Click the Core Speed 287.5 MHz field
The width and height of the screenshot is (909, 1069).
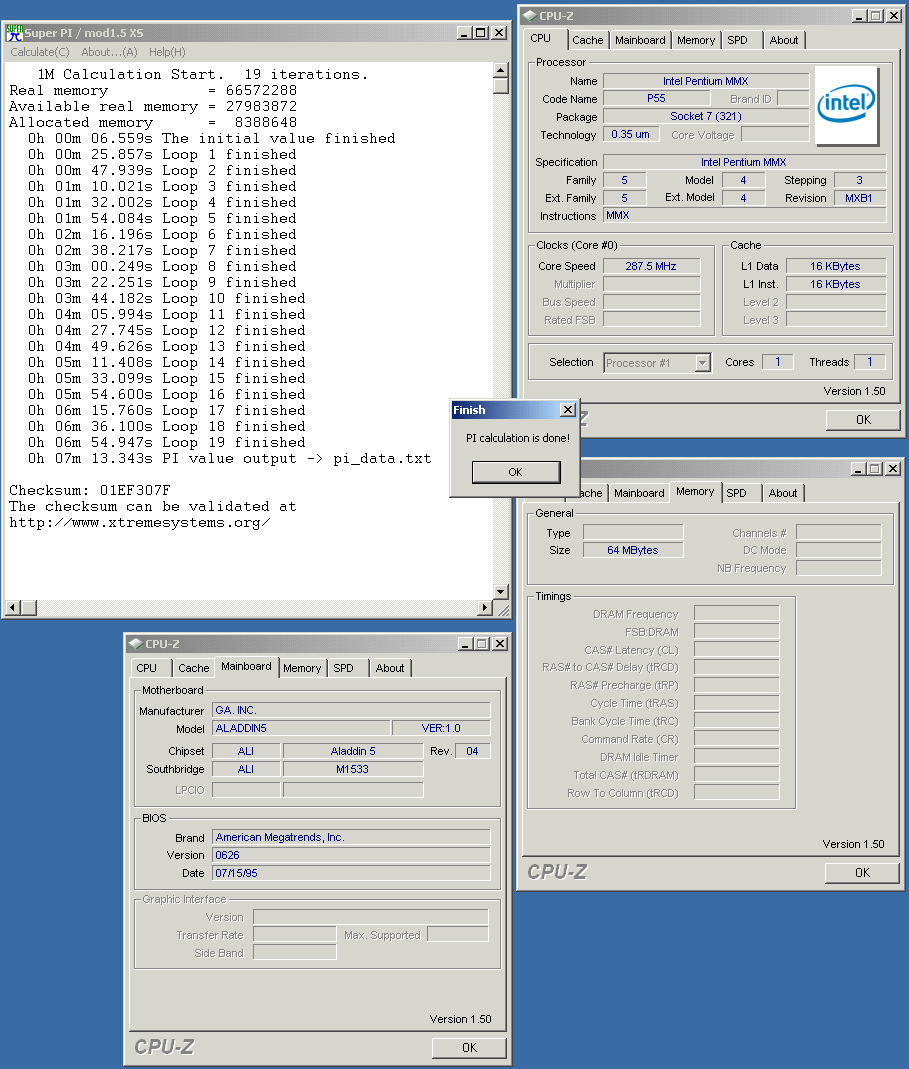(x=651, y=266)
